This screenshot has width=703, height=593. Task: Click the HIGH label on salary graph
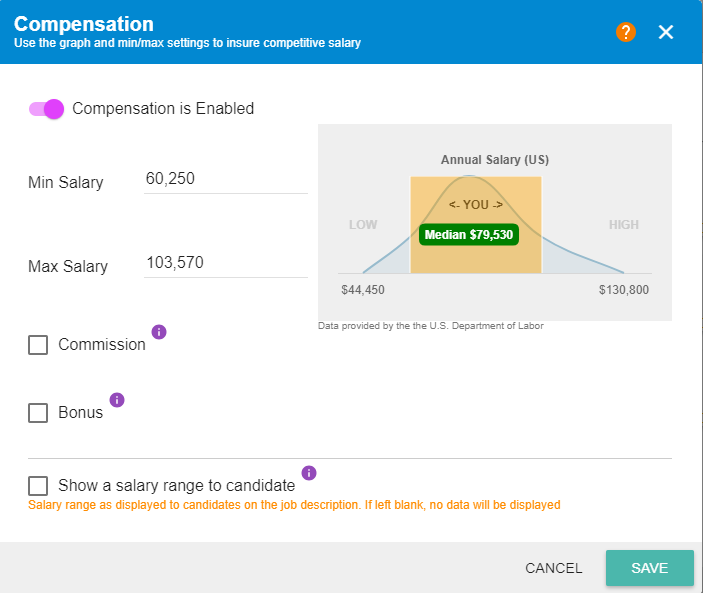(623, 225)
